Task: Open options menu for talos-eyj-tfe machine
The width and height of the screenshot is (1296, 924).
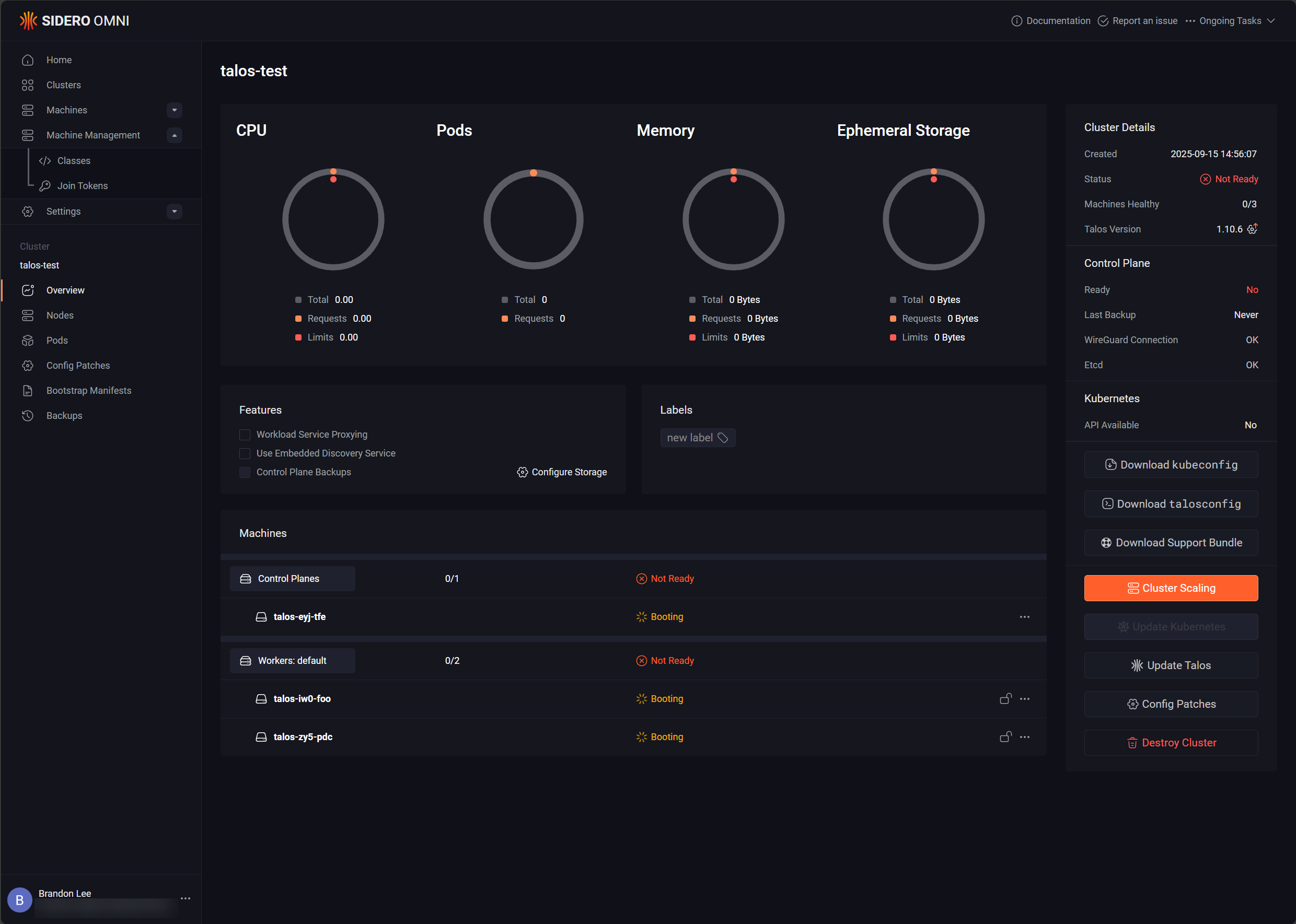Action: pos(1024,616)
